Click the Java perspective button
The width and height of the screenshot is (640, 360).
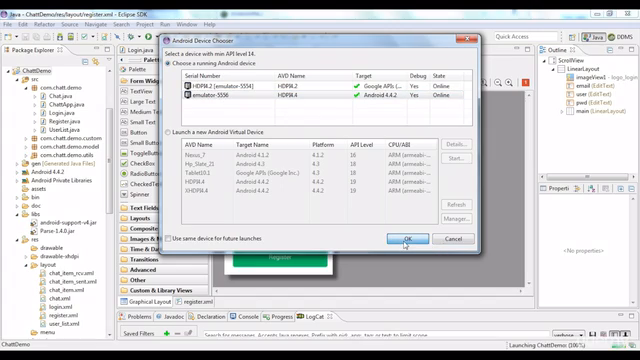pyautogui.click(x=593, y=37)
